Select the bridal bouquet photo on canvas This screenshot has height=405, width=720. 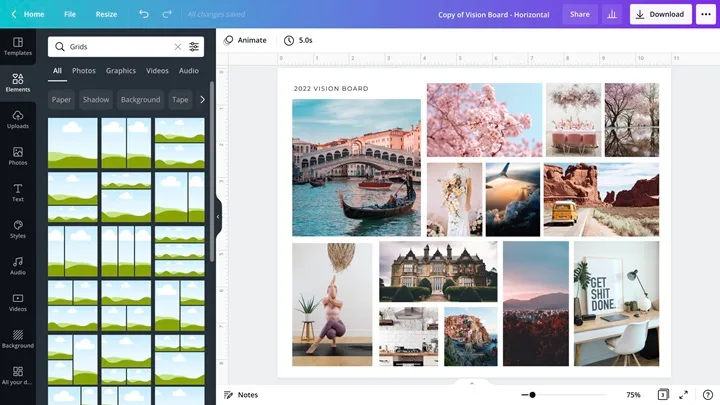[454, 199]
